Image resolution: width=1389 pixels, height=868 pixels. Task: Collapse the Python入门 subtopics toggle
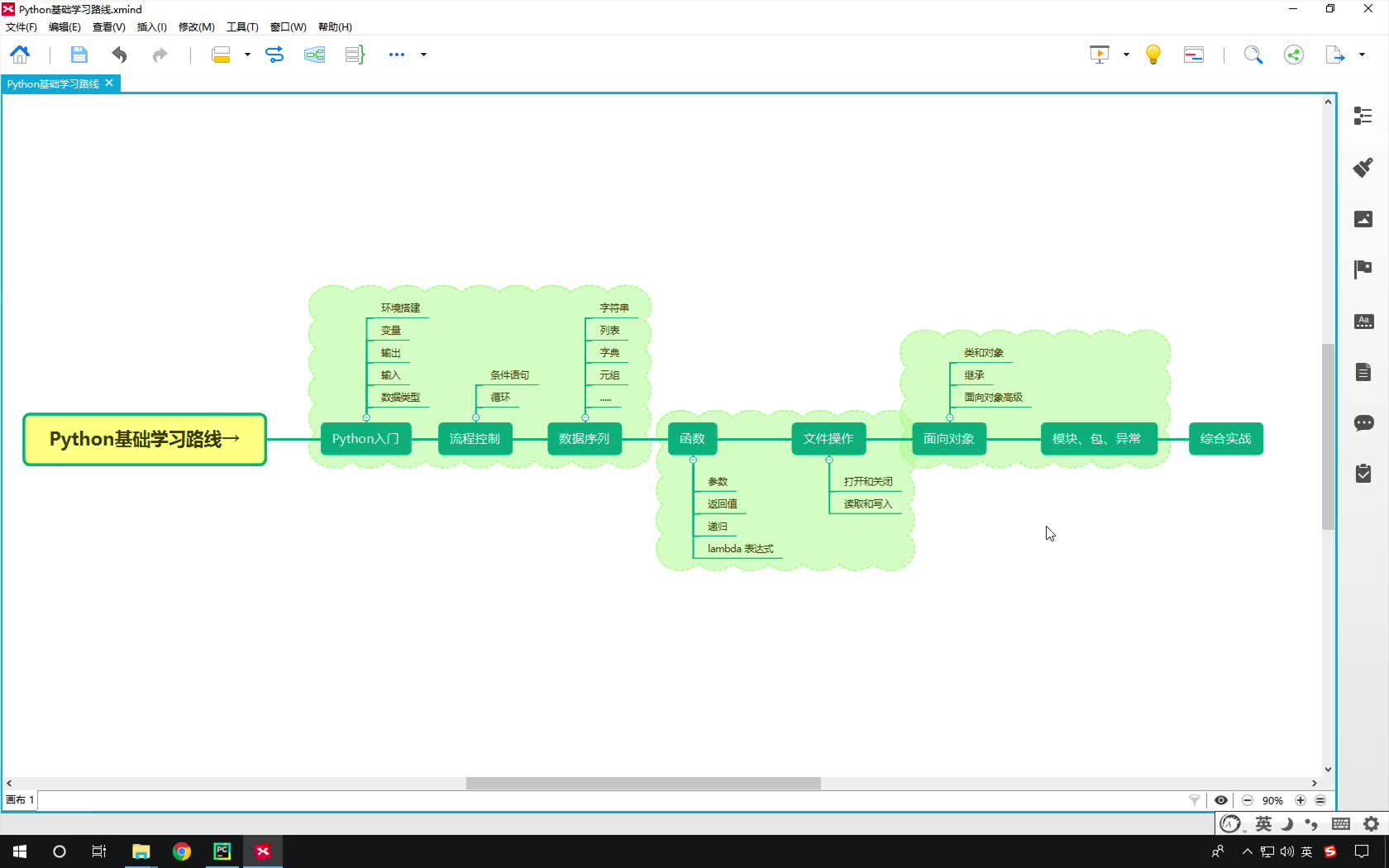click(366, 417)
